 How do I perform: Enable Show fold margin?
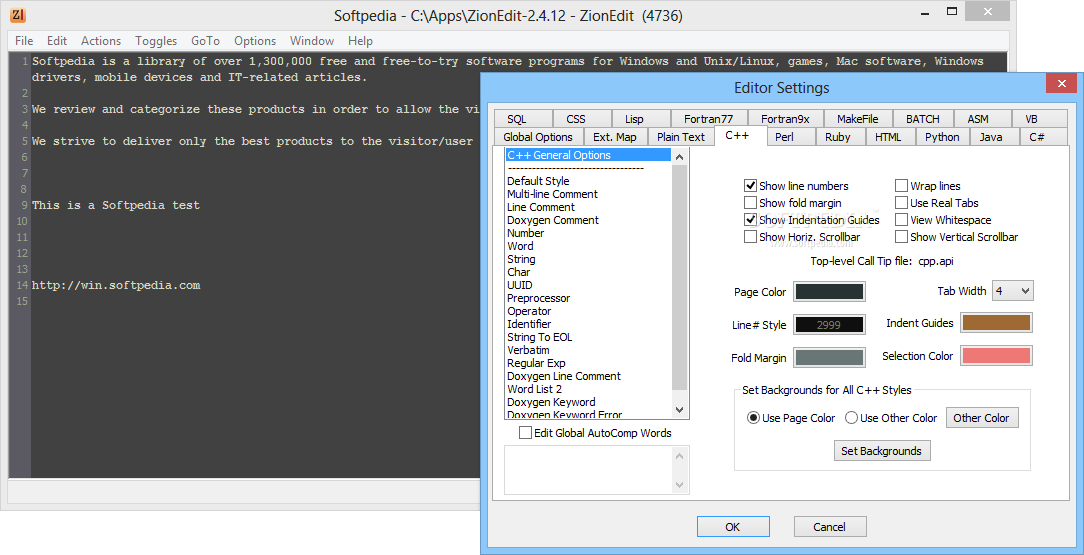[x=750, y=203]
